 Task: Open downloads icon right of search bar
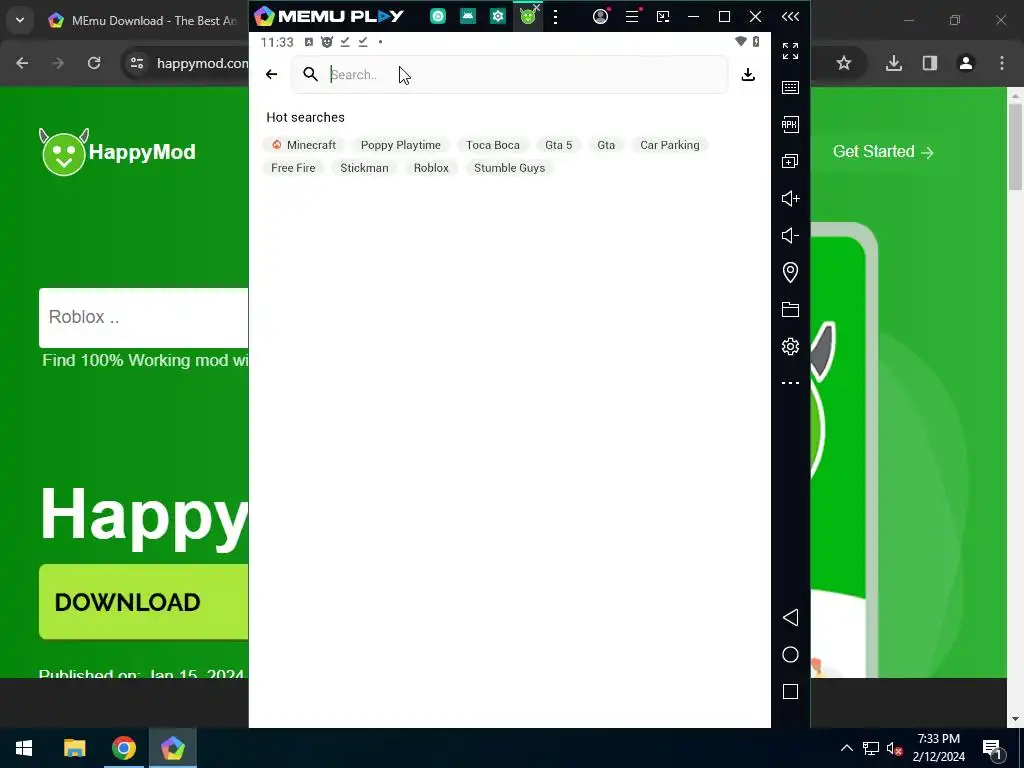click(x=748, y=74)
